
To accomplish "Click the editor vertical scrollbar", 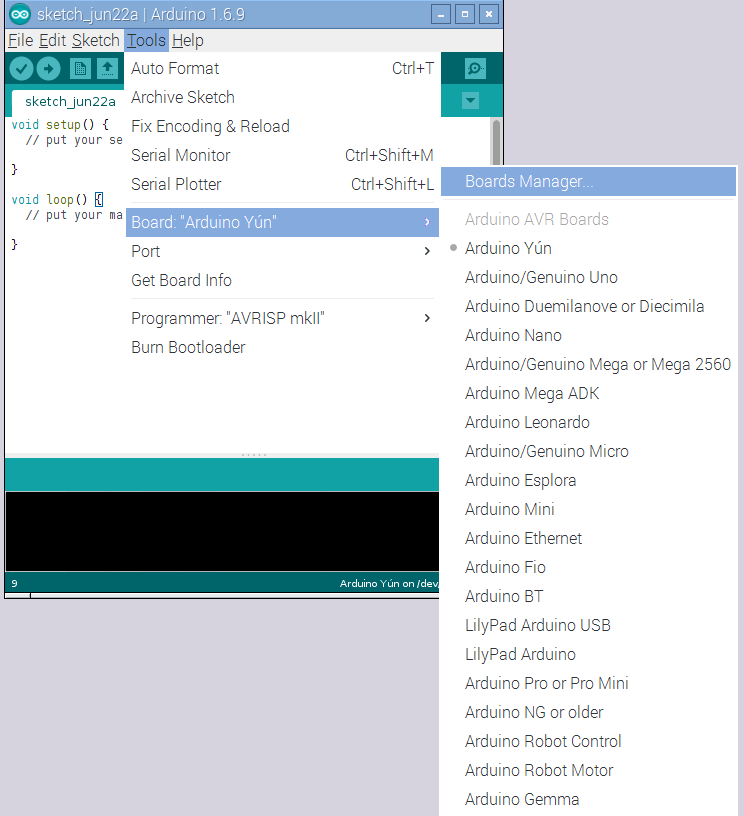I will click(x=496, y=142).
